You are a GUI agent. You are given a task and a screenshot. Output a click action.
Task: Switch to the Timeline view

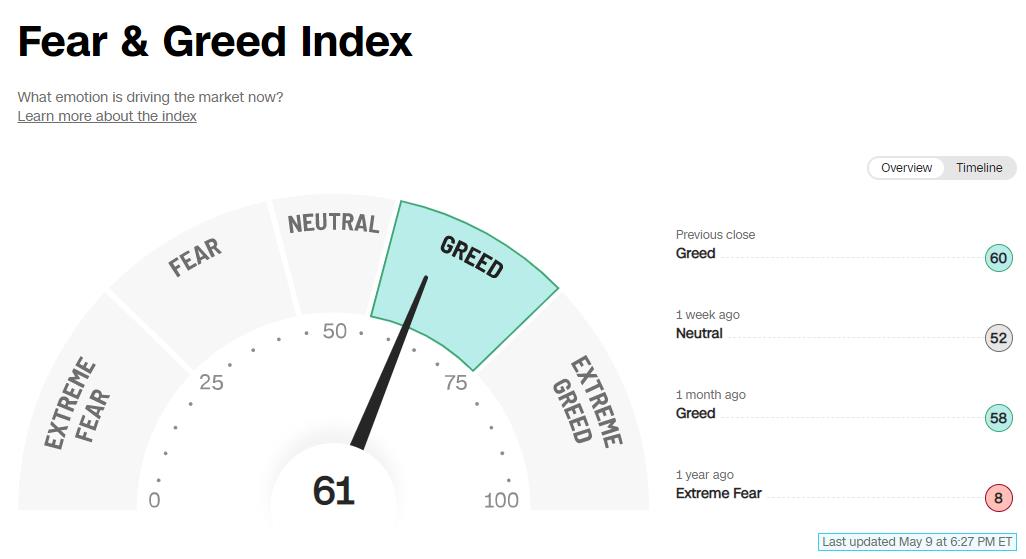(x=979, y=168)
